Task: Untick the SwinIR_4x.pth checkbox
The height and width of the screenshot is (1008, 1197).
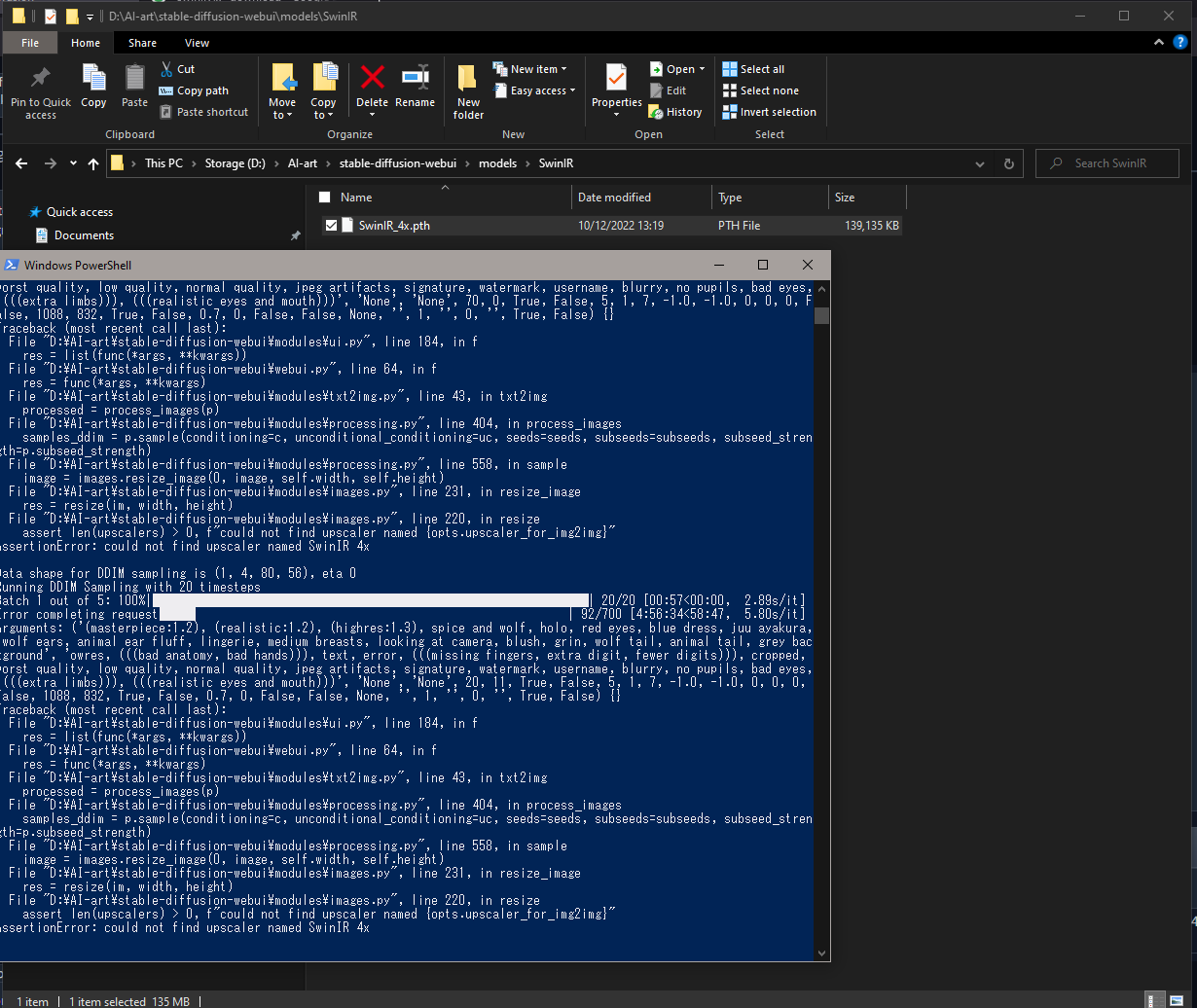Action: 331,226
